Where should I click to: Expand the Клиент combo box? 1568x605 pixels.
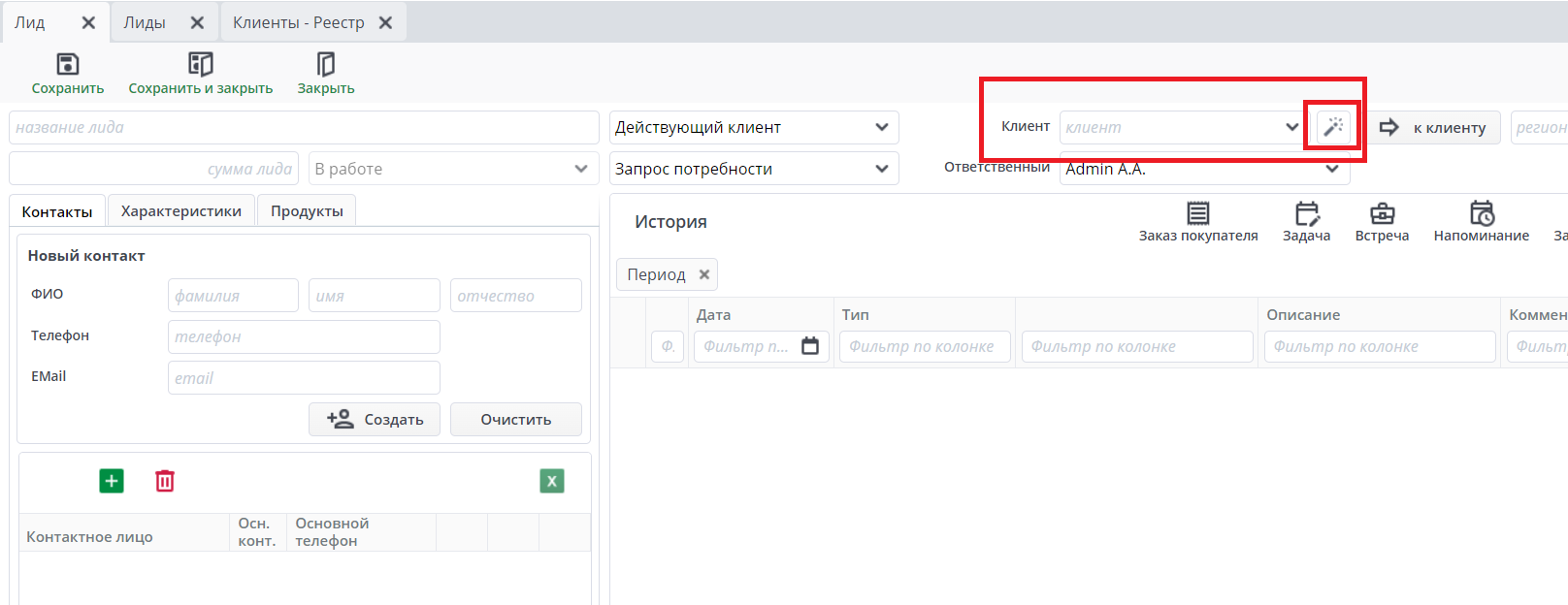coord(1291,127)
